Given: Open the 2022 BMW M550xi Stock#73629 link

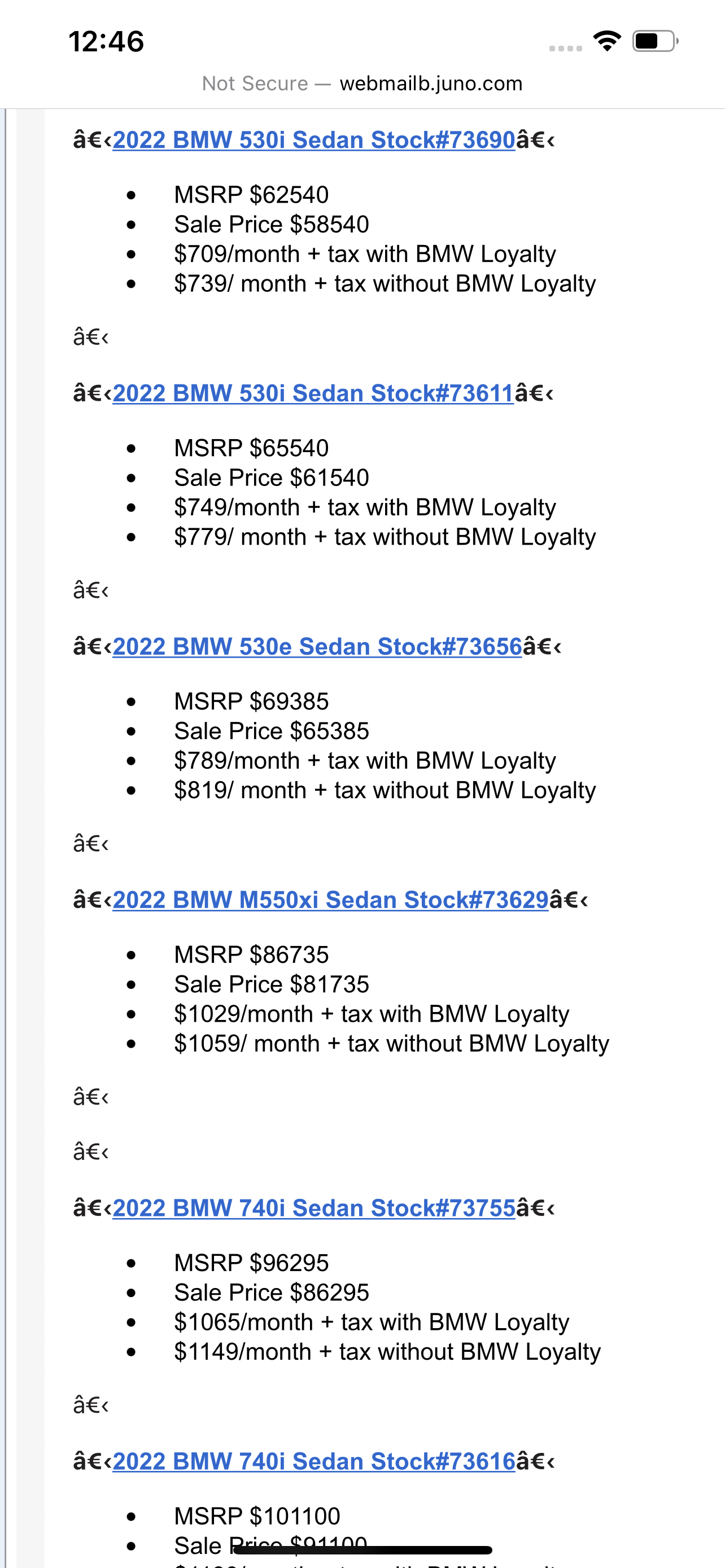Looking at the screenshot, I should click(330, 900).
